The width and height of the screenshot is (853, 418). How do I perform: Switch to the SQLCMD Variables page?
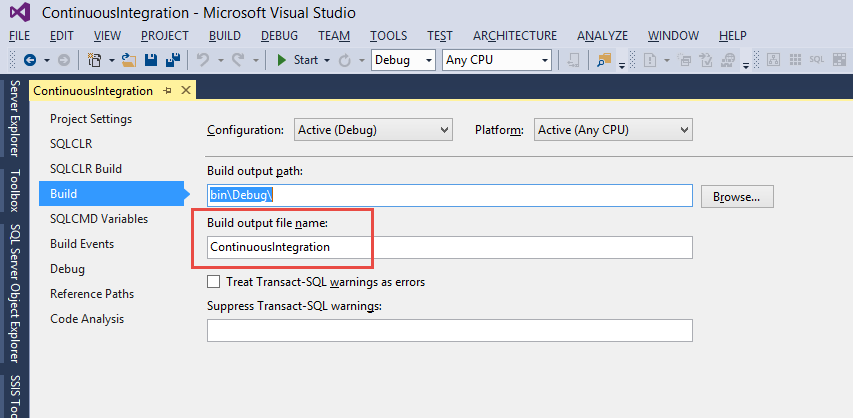99,219
